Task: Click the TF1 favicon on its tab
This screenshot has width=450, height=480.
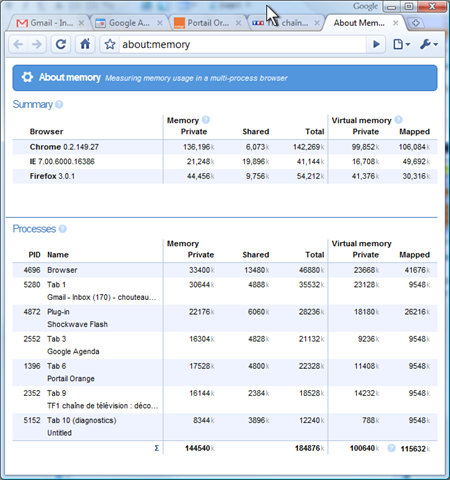Action: tap(258, 23)
